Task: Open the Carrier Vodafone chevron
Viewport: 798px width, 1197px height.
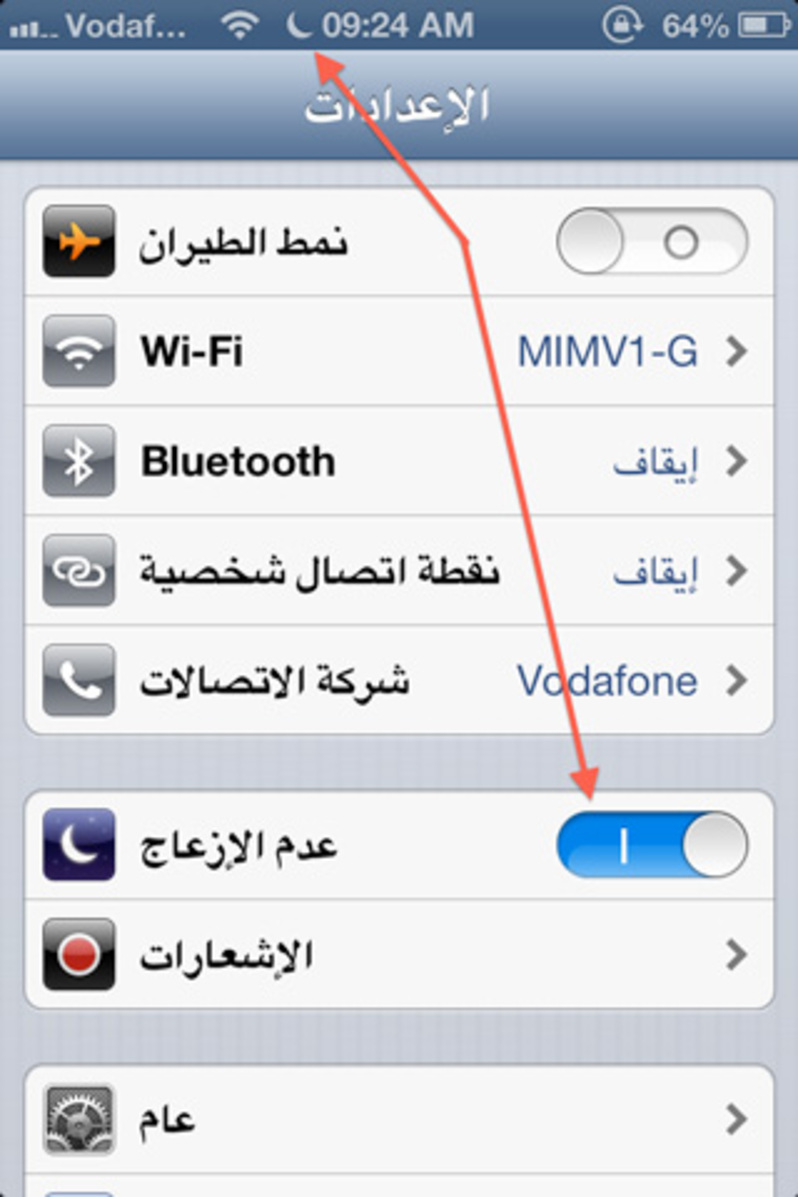Action: (736, 680)
